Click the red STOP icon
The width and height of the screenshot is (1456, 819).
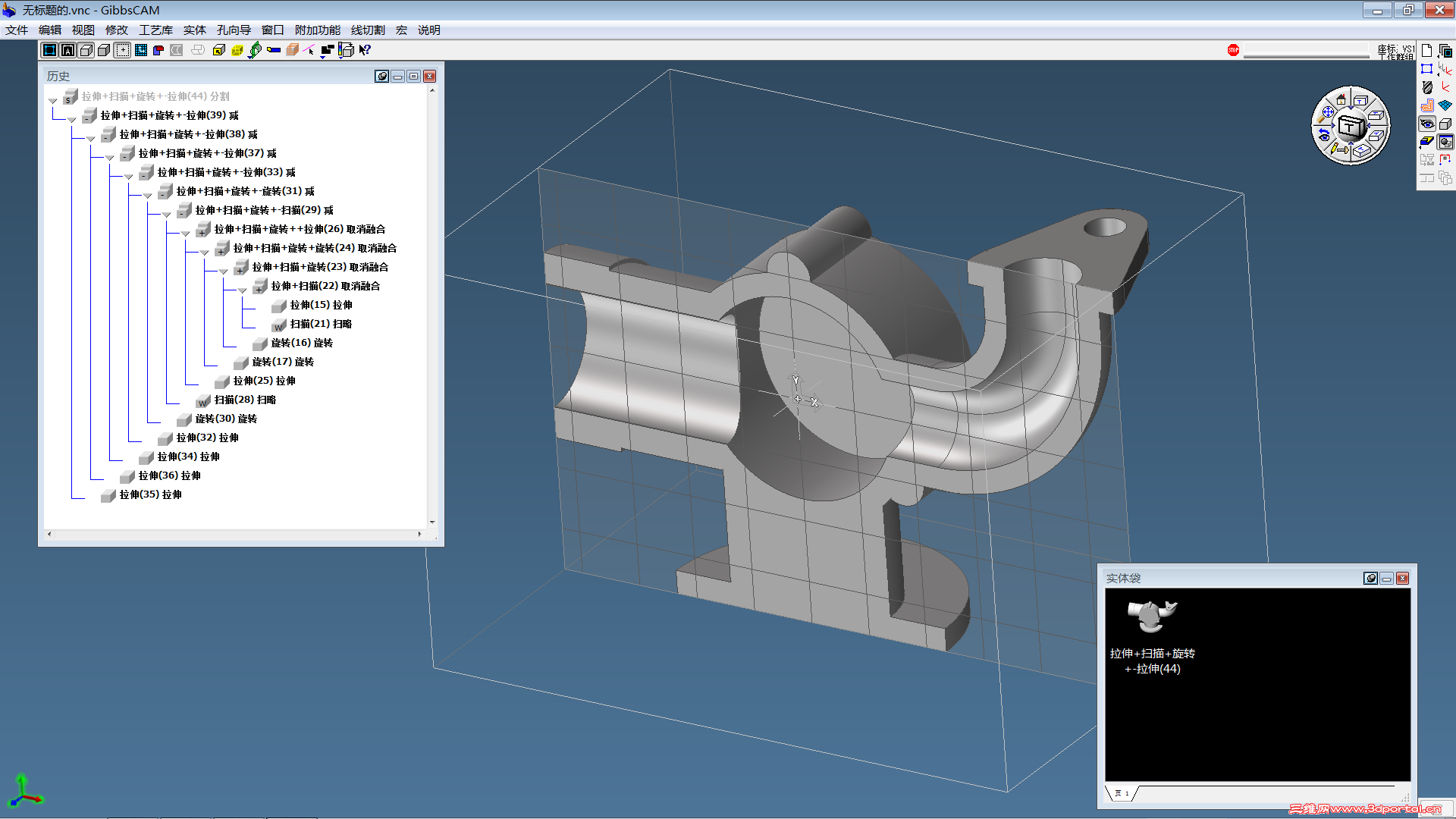(1233, 50)
